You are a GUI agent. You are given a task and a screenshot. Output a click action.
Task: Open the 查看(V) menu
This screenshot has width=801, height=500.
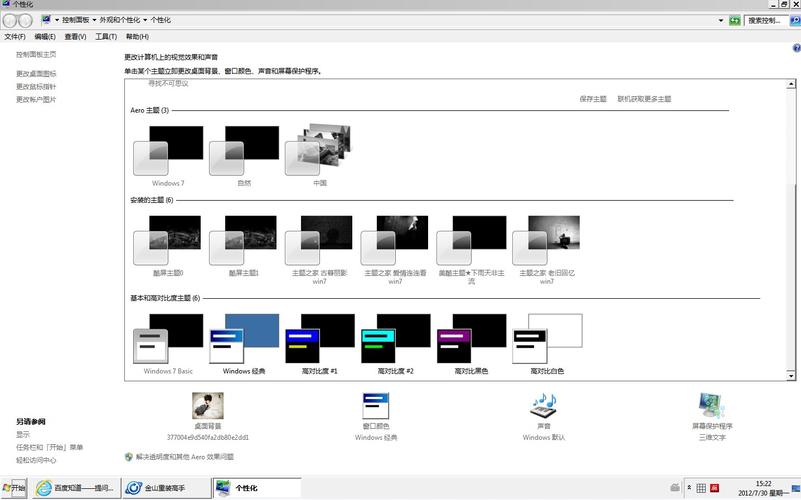pos(75,37)
